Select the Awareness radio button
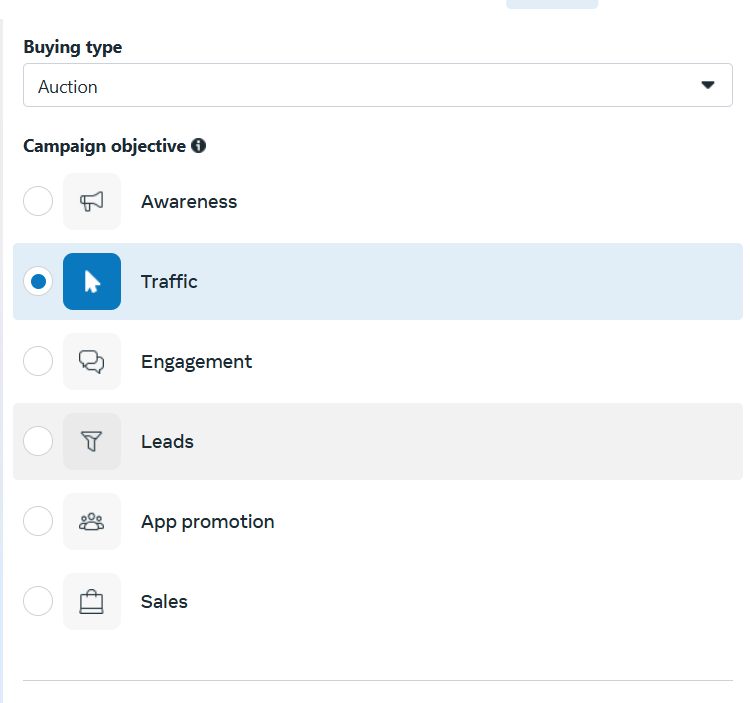The height and width of the screenshot is (703, 750). [x=38, y=202]
